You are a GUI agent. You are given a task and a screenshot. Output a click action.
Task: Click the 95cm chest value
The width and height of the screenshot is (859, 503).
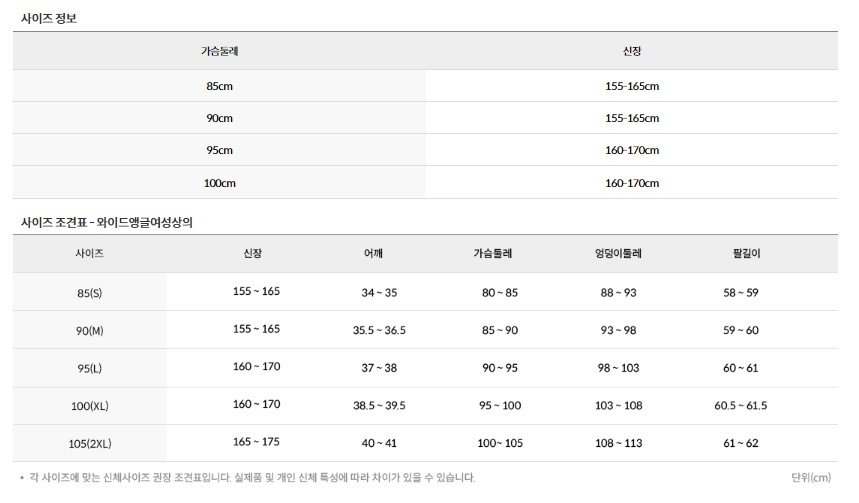coord(219,150)
